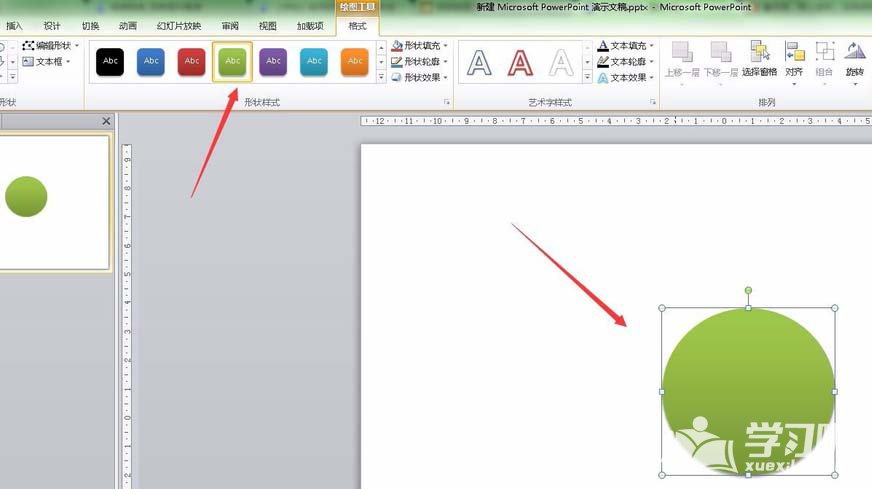This screenshot has width=872, height=489.
Task: Expand the 文本填充 text fill menu
Action: tap(627, 46)
